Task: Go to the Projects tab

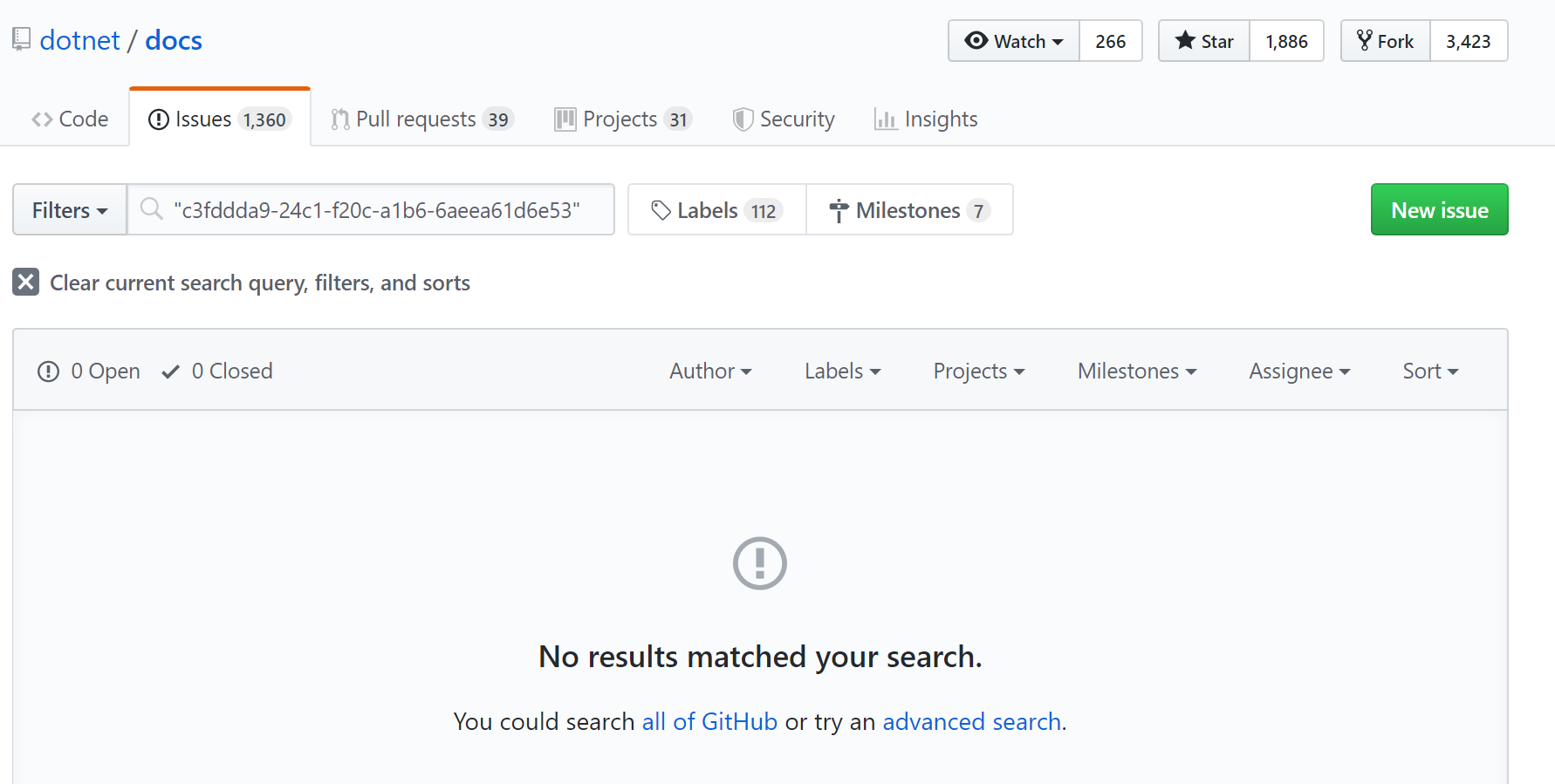Action: (x=623, y=119)
